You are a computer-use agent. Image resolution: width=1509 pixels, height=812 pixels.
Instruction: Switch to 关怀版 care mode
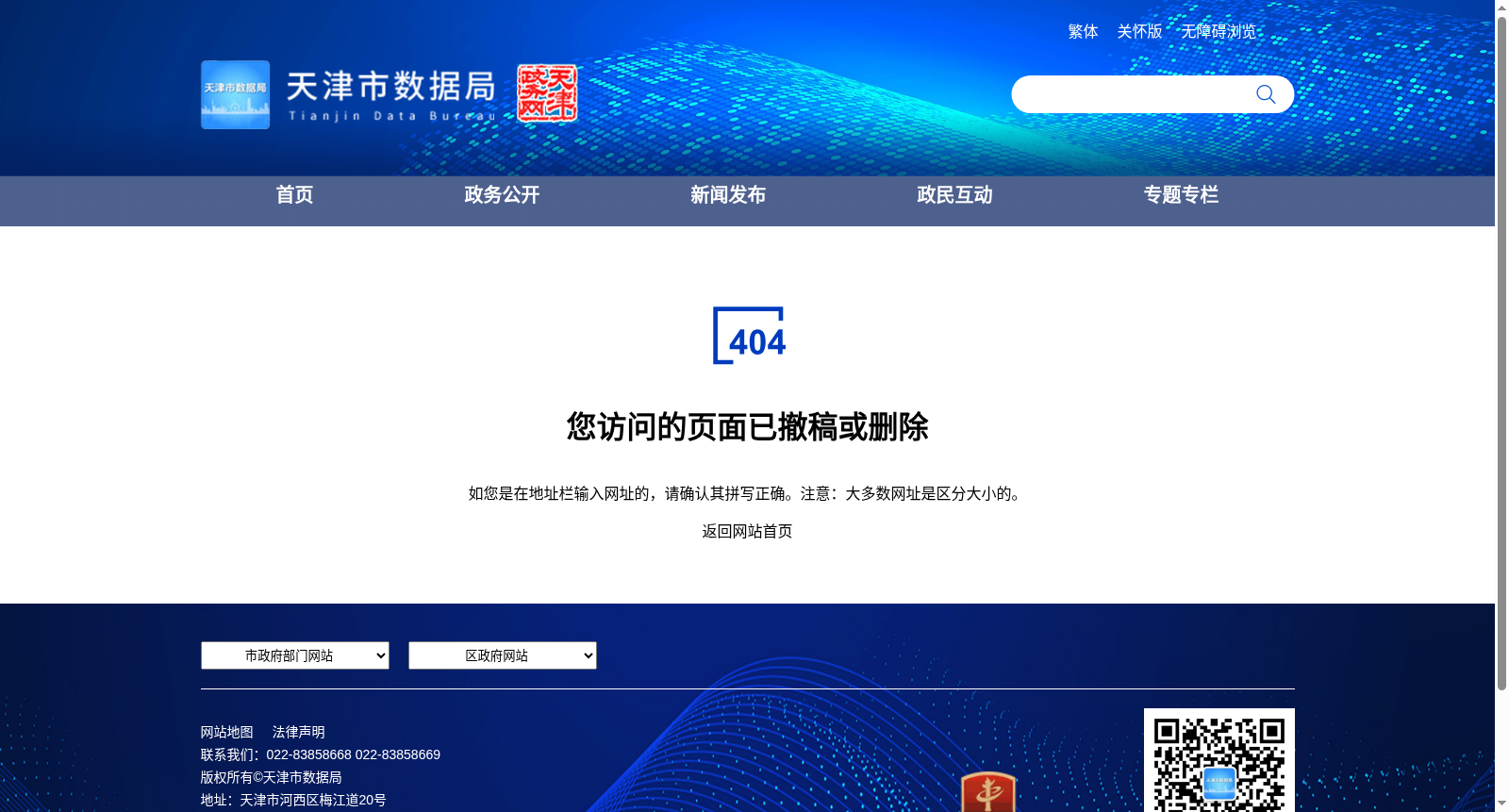(1139, 32)
